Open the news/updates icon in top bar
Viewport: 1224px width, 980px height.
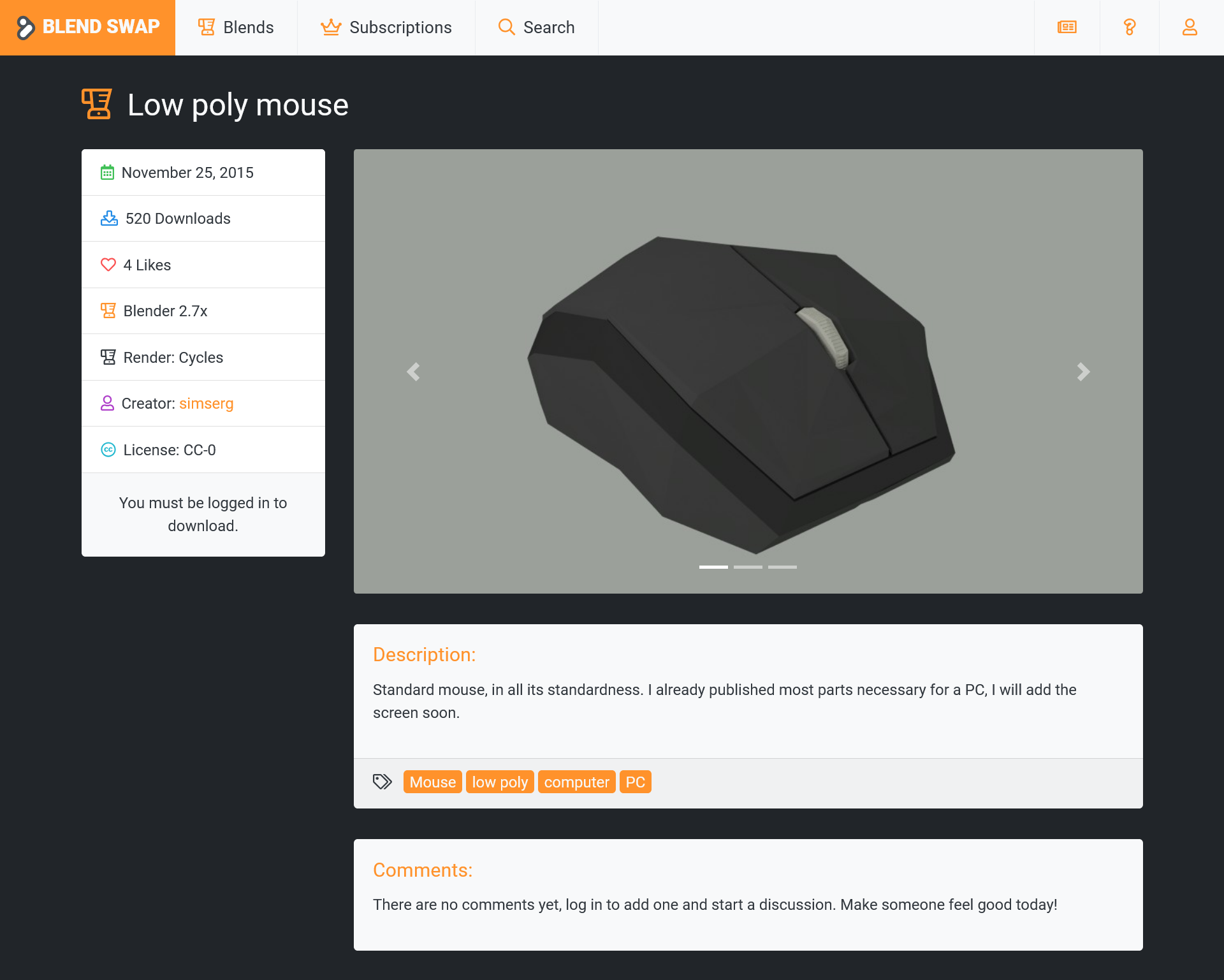tap(1067, 27)
